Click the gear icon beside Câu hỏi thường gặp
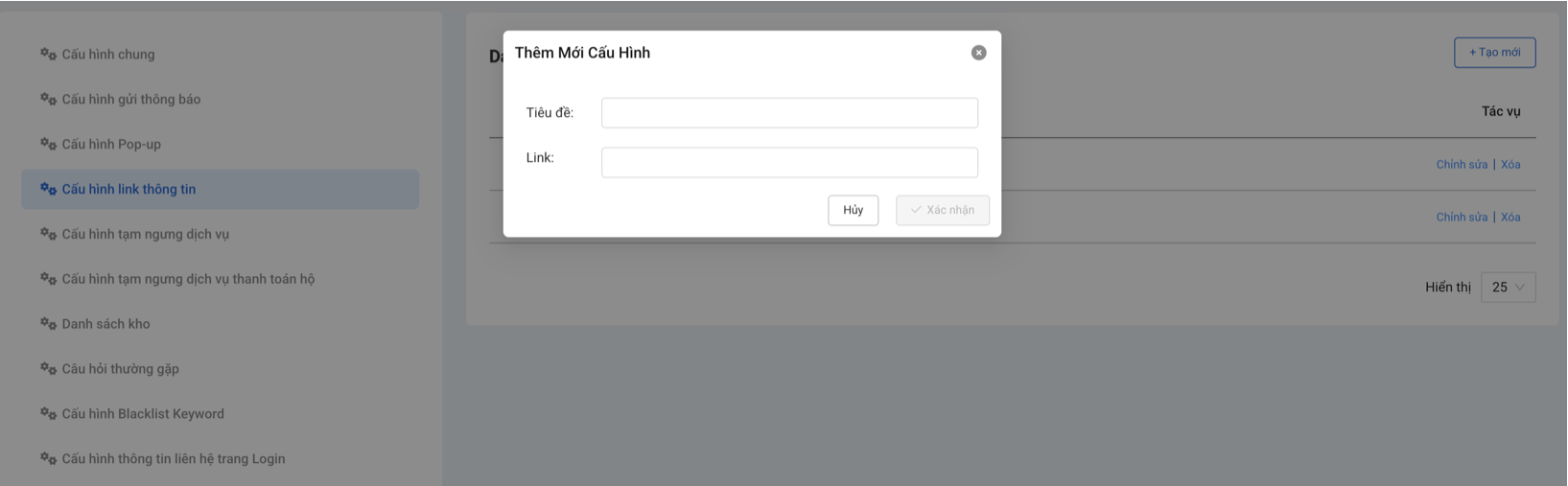The height and width of the screenshot is (486, 1568). coord(48,369)
